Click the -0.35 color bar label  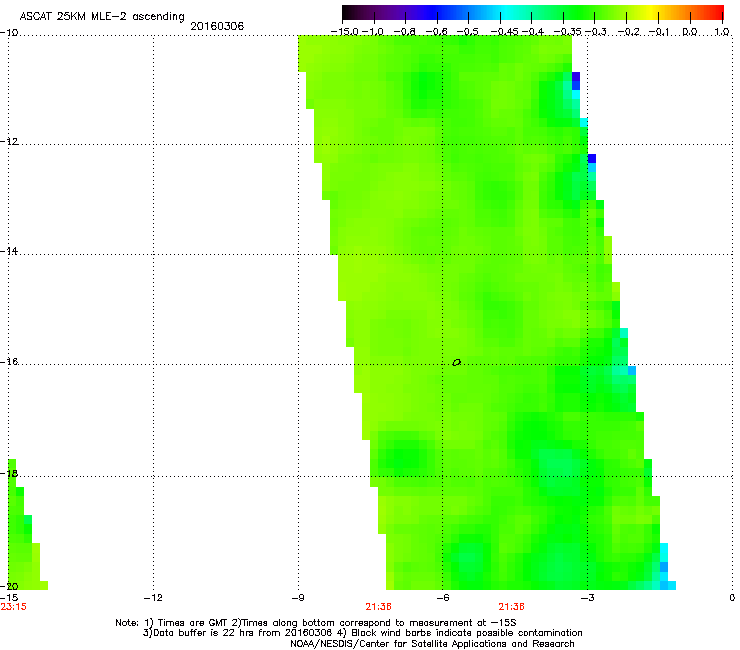[x=568, y=32]
